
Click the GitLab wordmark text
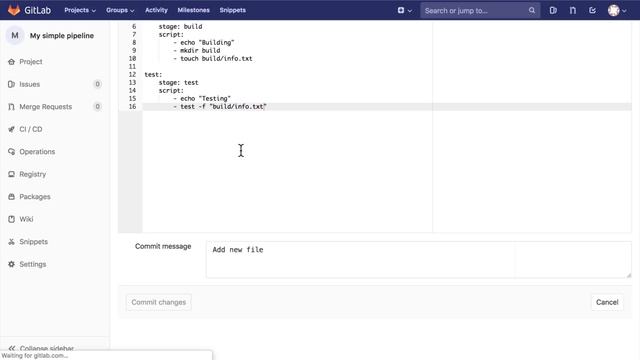[x=38, y=10]
